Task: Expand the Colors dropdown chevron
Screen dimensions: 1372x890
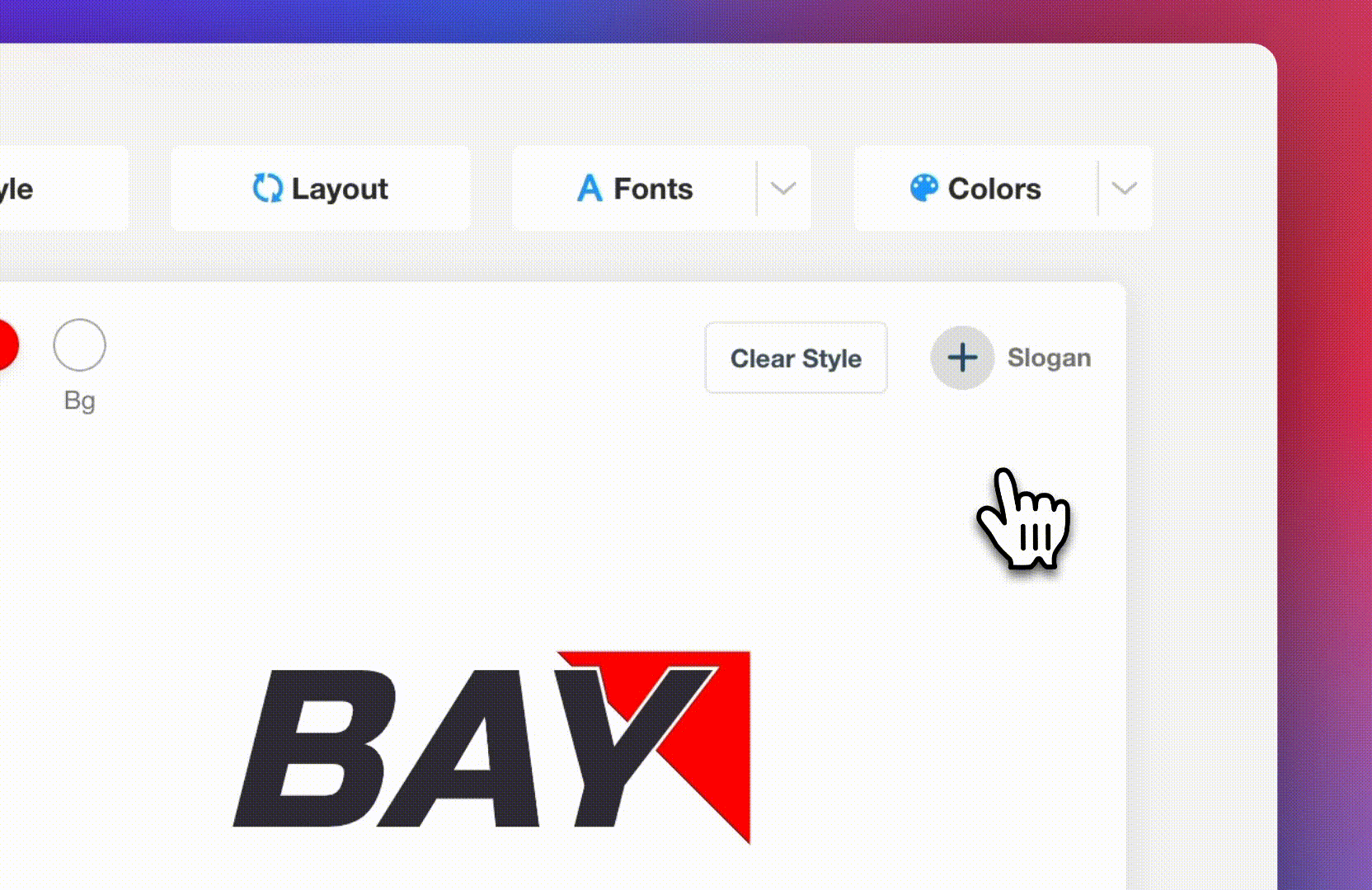Action: coord(1125,188)
